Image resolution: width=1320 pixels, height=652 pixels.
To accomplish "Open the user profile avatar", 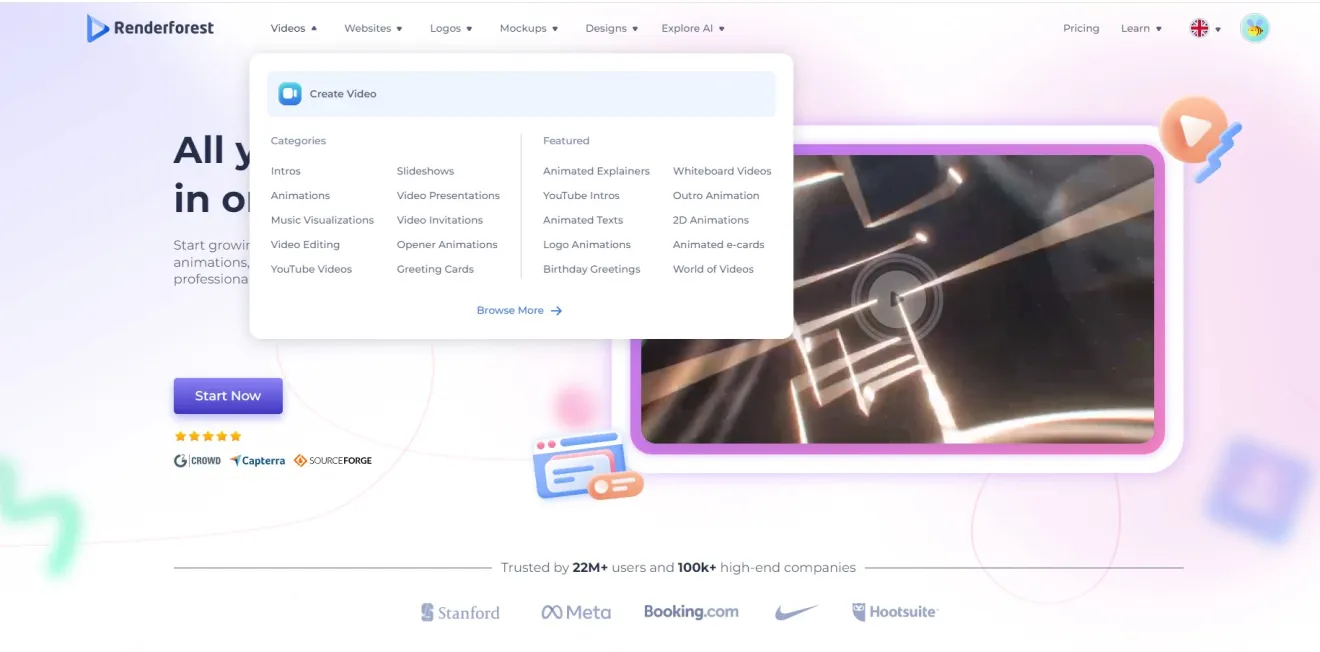I will coord(1254,28).
